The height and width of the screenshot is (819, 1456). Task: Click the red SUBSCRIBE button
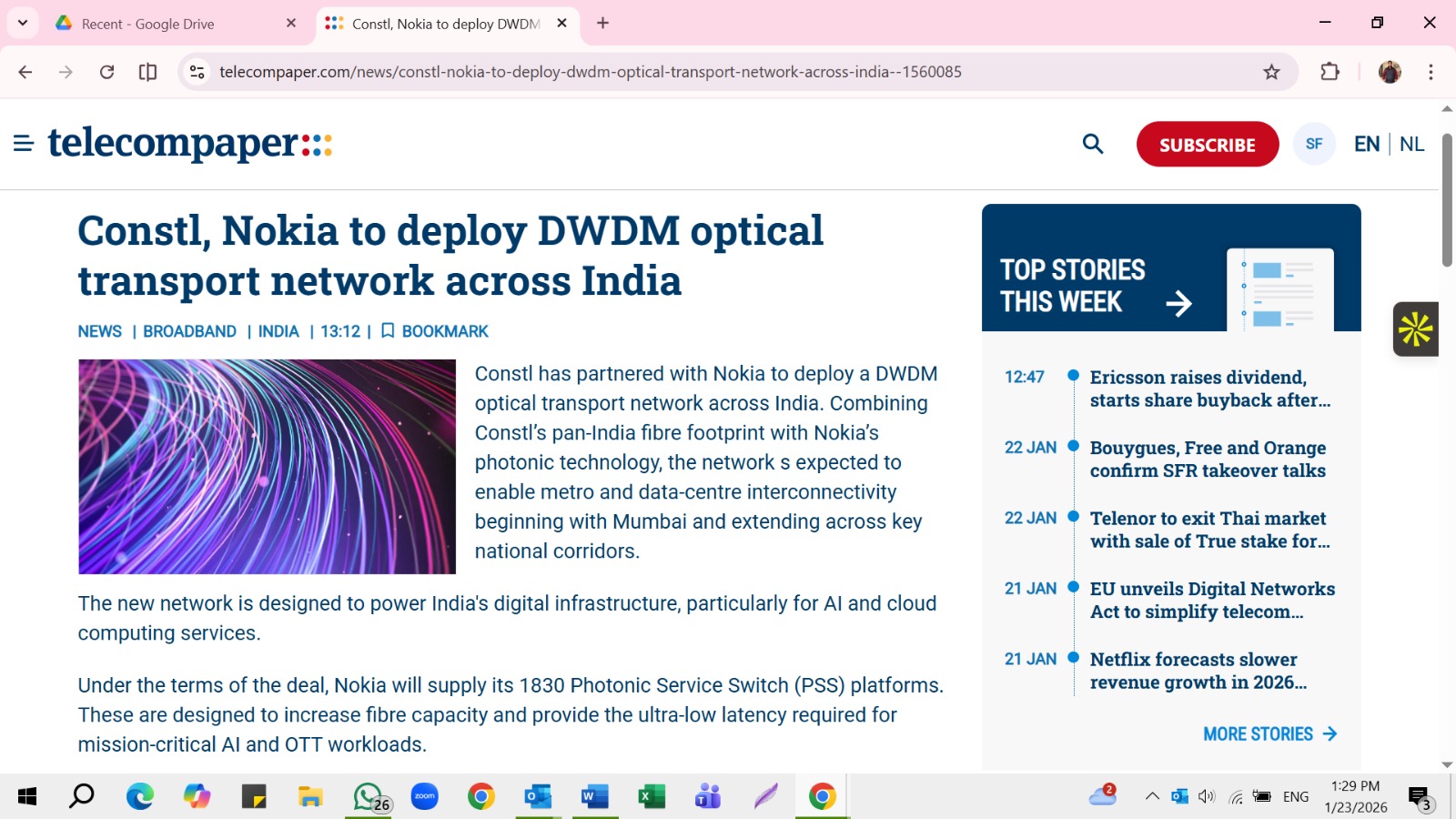click(1207, 144)
